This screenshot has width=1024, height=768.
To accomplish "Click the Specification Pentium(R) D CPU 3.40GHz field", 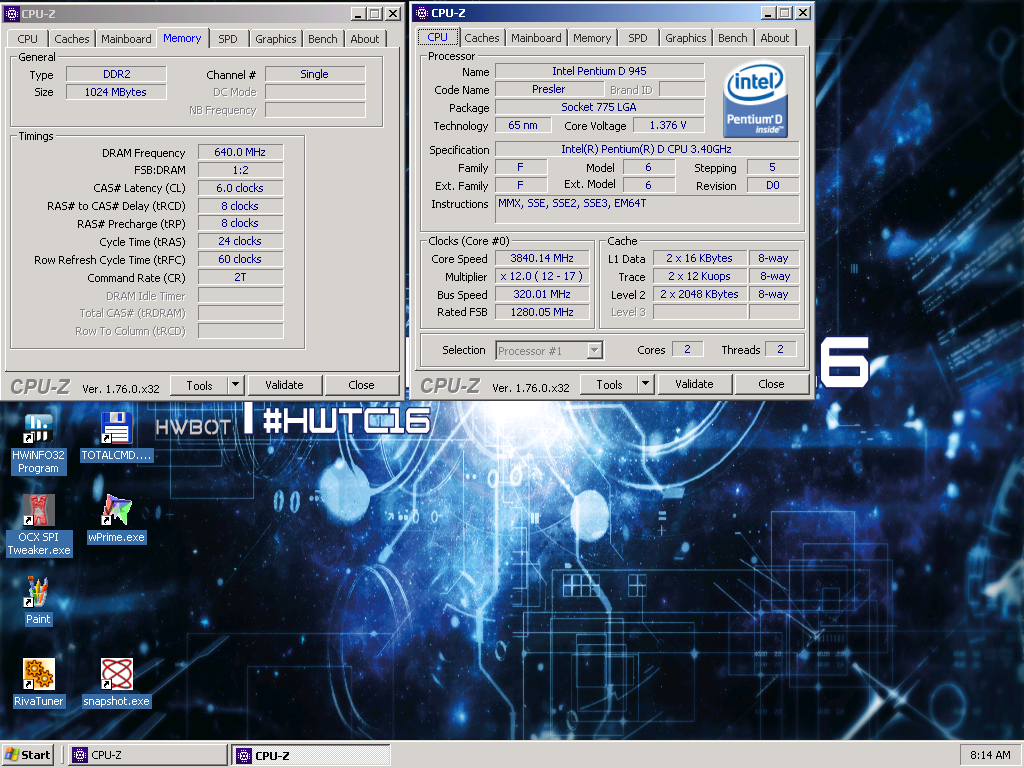I will coord(647,150).
